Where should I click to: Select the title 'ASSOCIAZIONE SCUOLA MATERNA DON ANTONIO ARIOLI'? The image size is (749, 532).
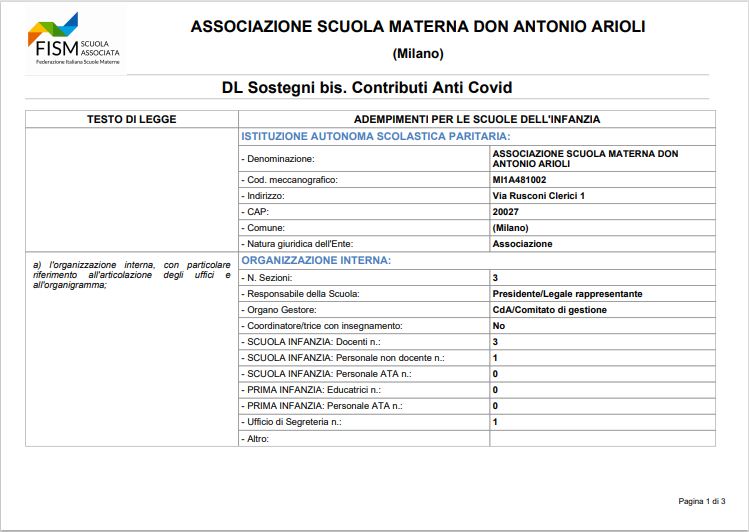click(x=418, y=26)
